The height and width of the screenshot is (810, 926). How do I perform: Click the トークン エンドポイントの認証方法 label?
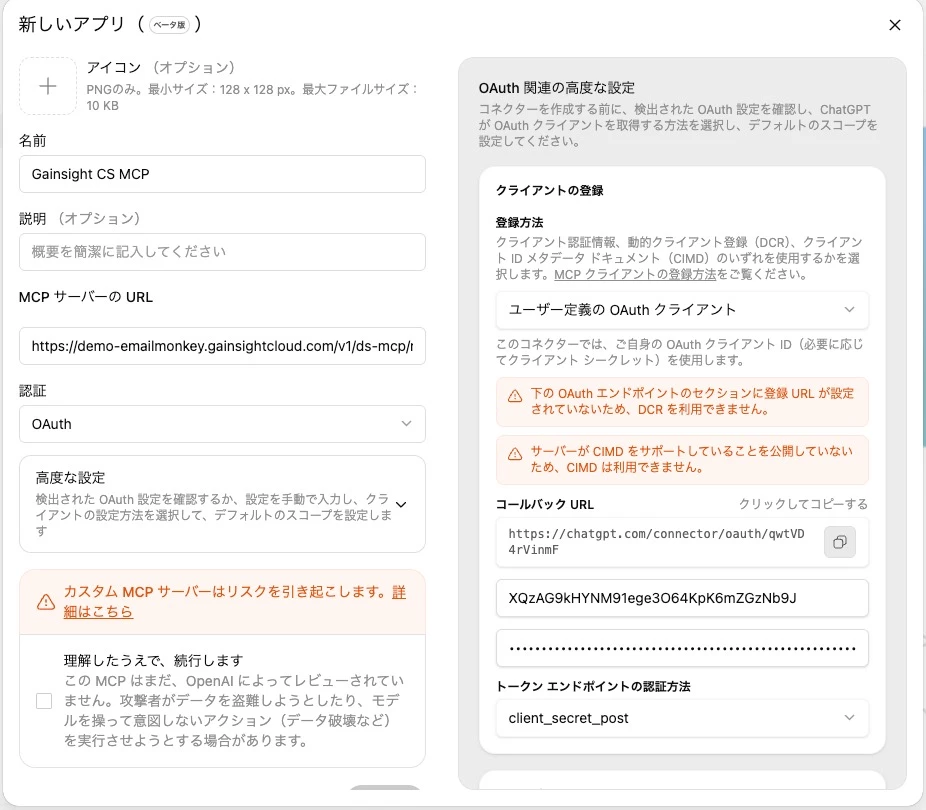(593, 686)
